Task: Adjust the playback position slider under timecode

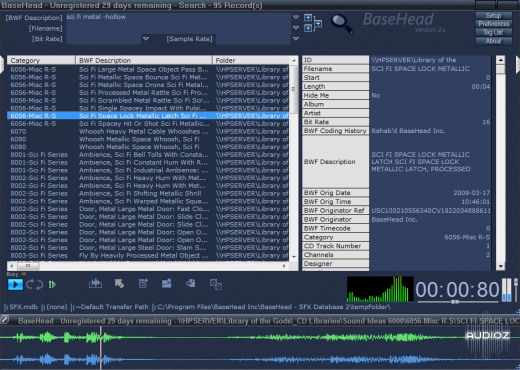Action: coord(455,302)
